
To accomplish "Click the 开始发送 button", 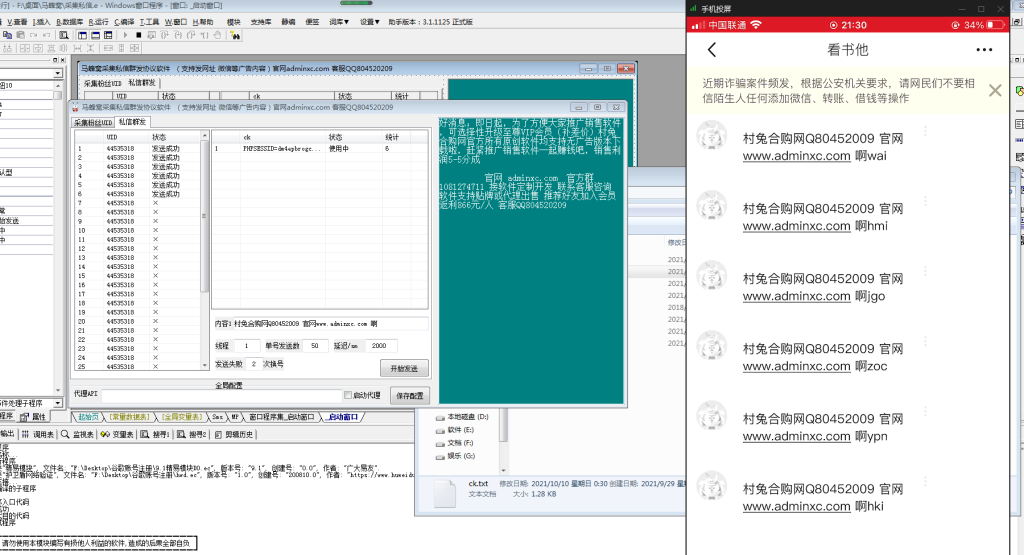I will click(x=402, y=368).
